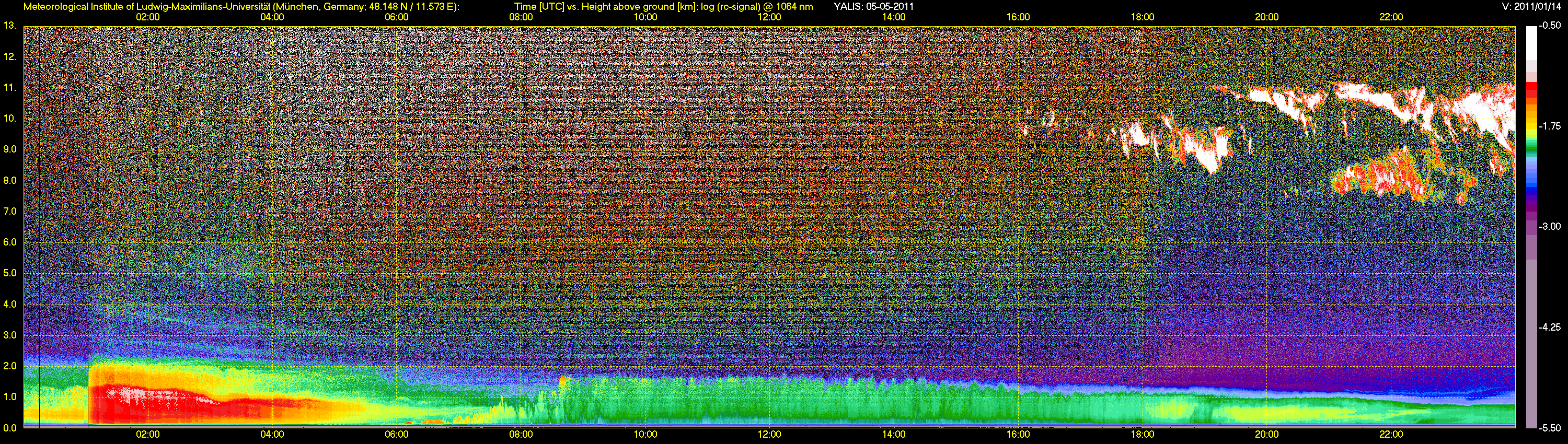Click the 10:00 label on the top time axis
Image resolution: width=1568 pixels, height=444 pixels.
click(x=645, y=17)
